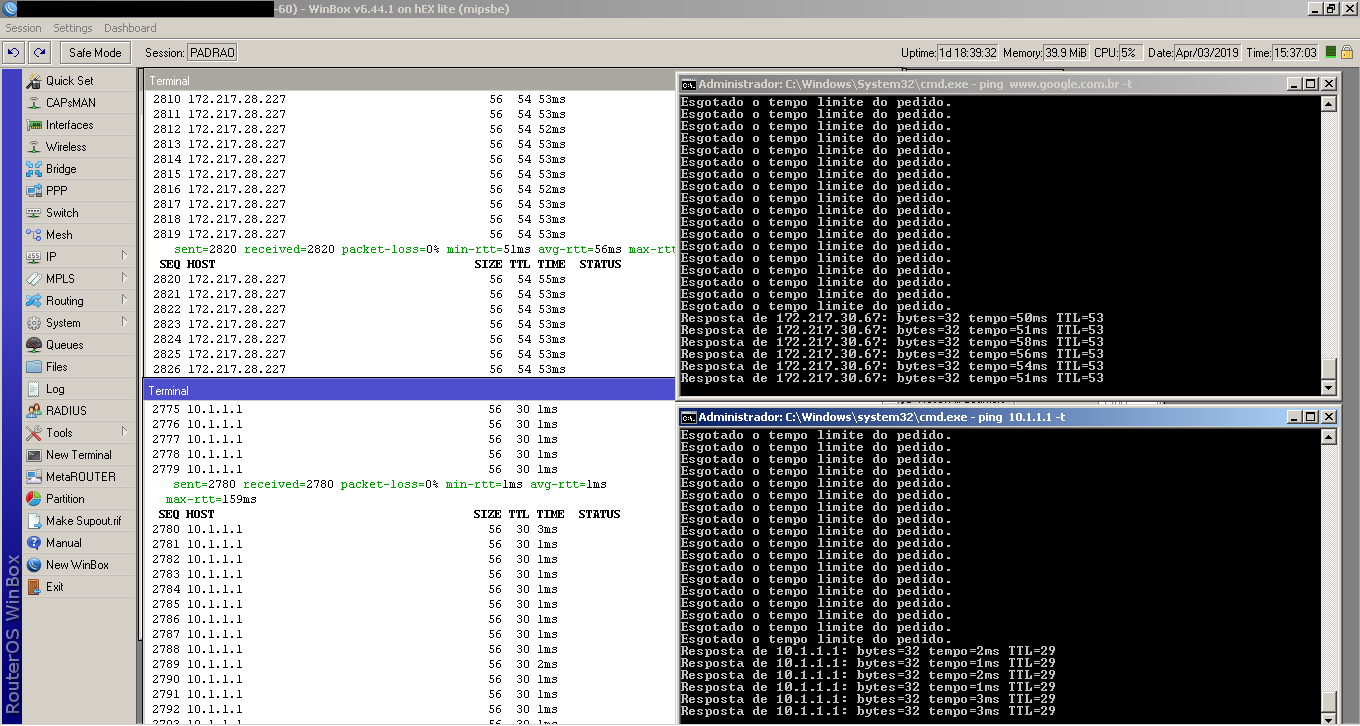
Task: Click the ping row with SEQ 2775
Action: (x=355, y=409)
